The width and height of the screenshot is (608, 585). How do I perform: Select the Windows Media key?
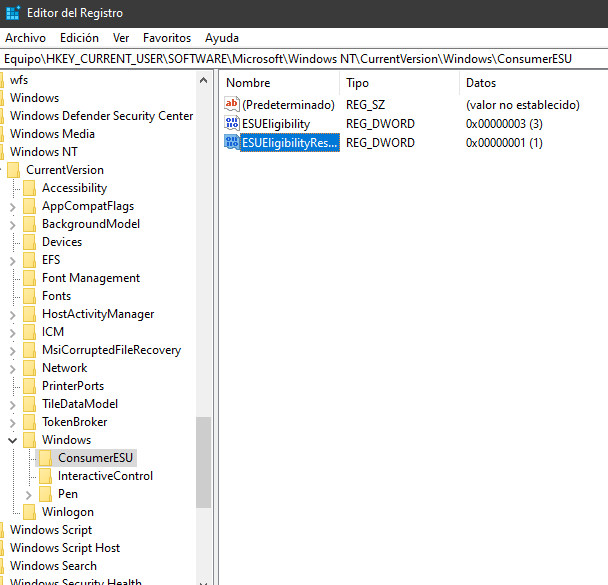point(52,134)
